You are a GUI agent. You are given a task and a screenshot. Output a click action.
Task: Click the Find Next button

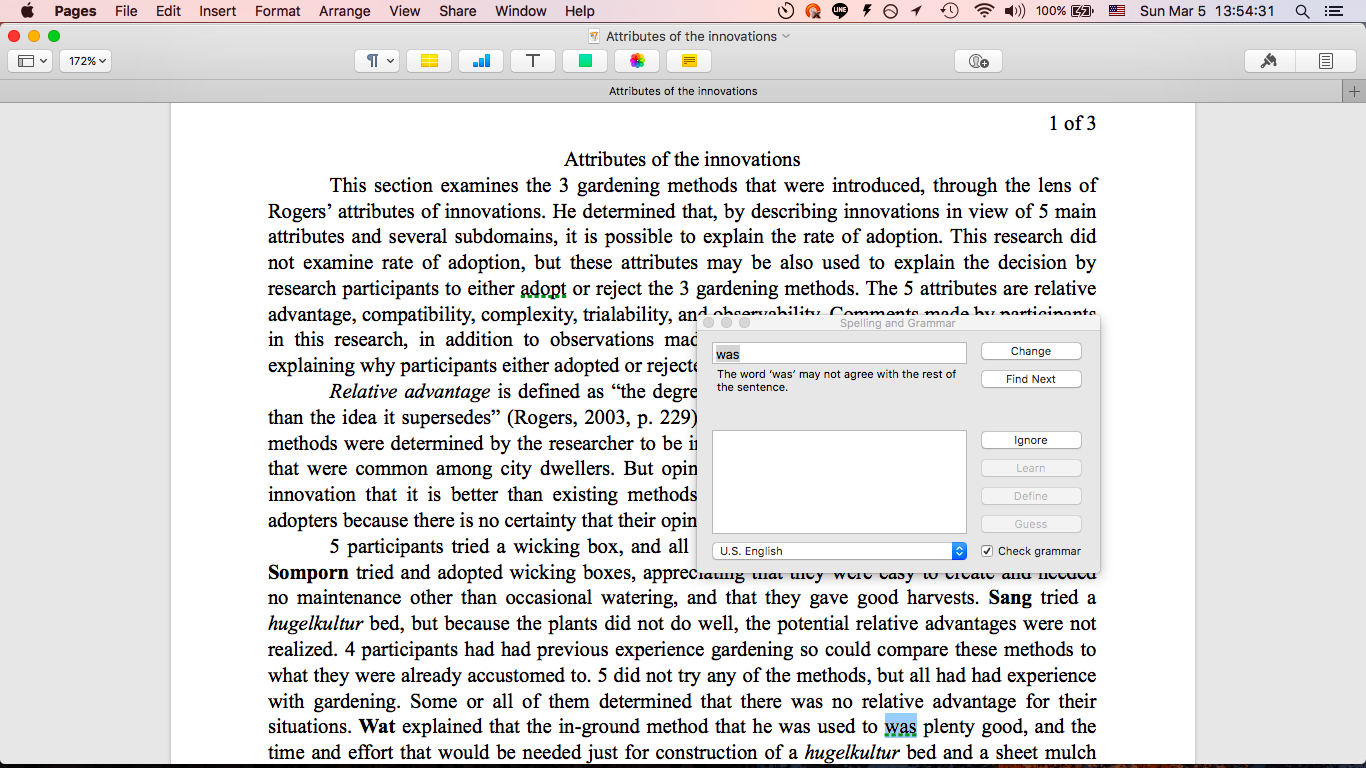click(x=1031, y=379)
